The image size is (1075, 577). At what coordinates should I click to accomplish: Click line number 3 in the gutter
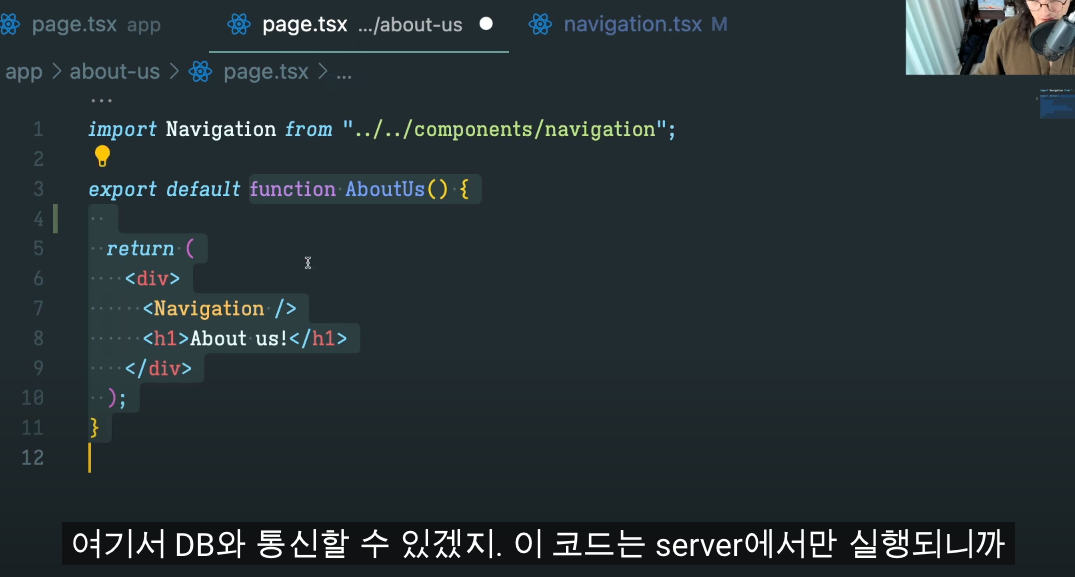click(38, 189)
